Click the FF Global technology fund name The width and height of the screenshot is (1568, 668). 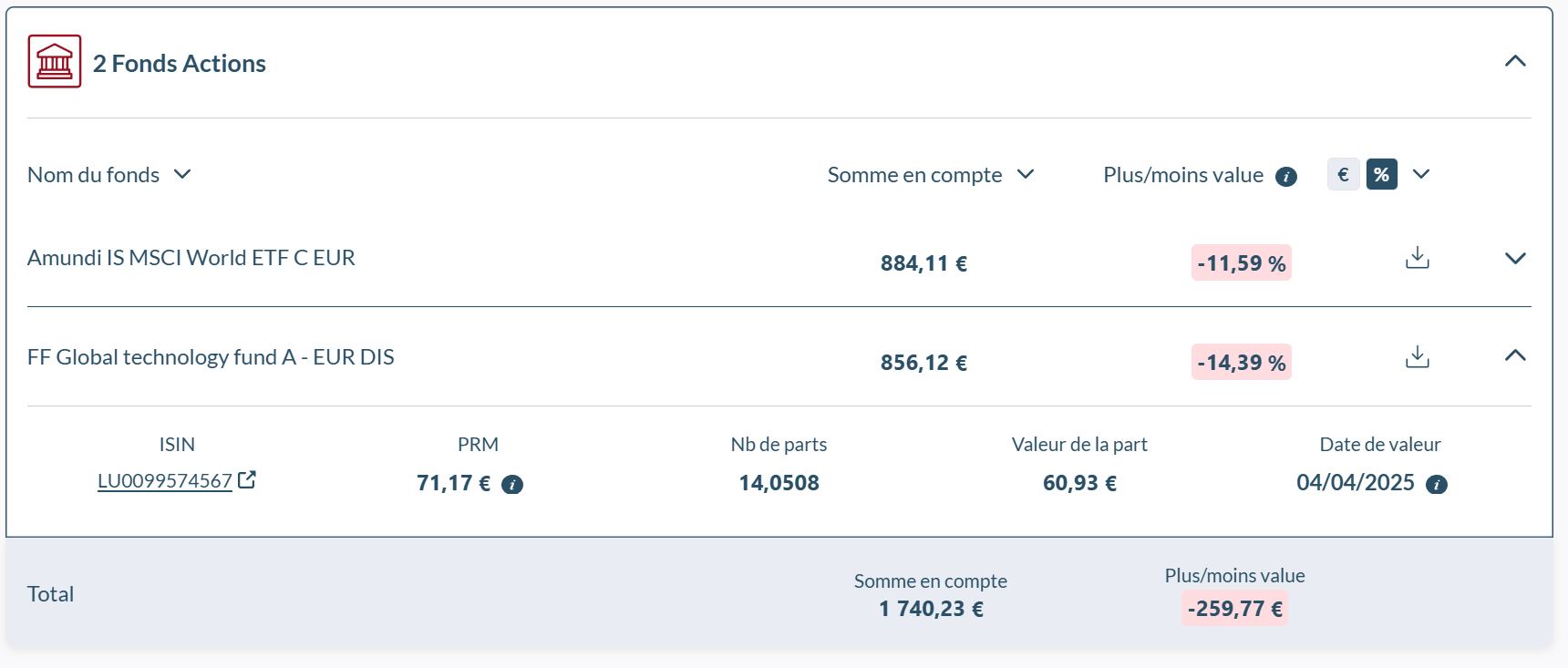211,357
